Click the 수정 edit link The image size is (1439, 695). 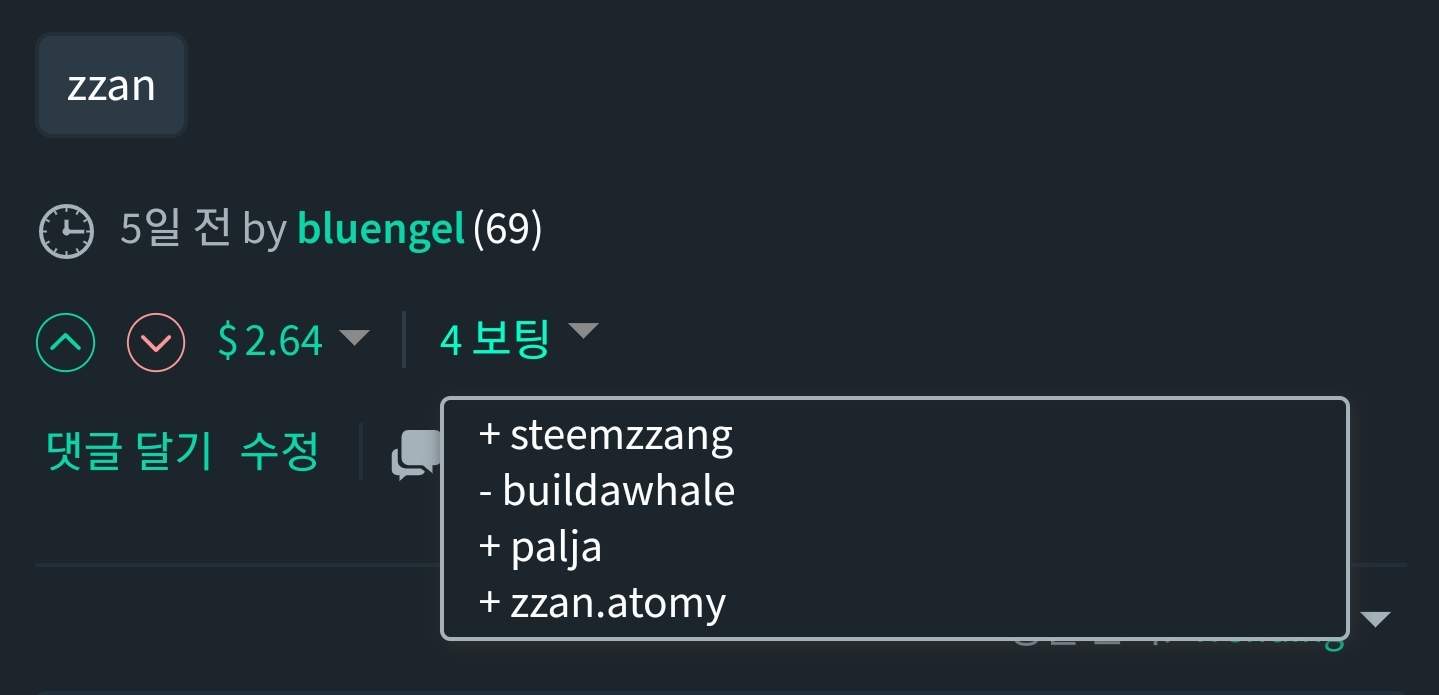click(x=279, y=453)
